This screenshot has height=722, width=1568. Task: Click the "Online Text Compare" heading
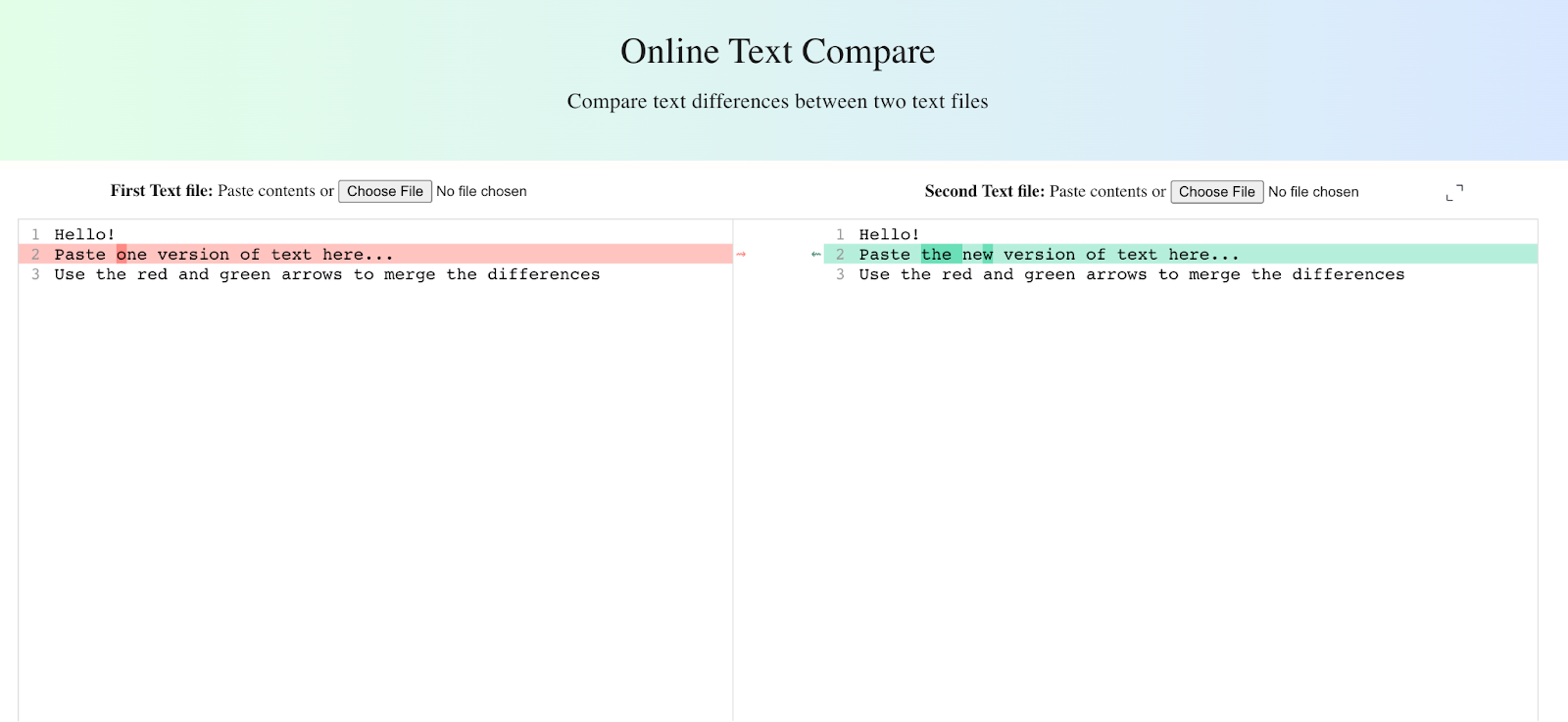tap(778, 51)
